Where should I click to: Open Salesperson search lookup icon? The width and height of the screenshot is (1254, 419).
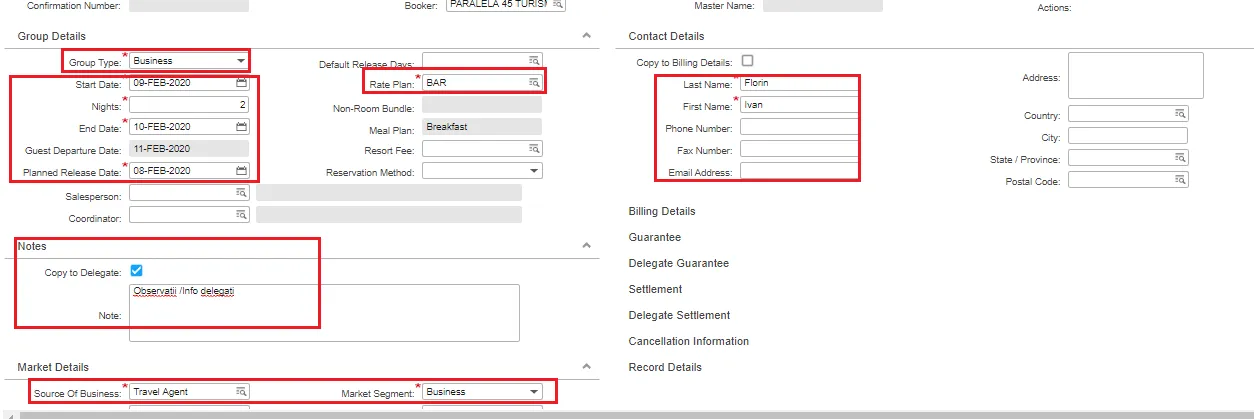coord(241,193)
